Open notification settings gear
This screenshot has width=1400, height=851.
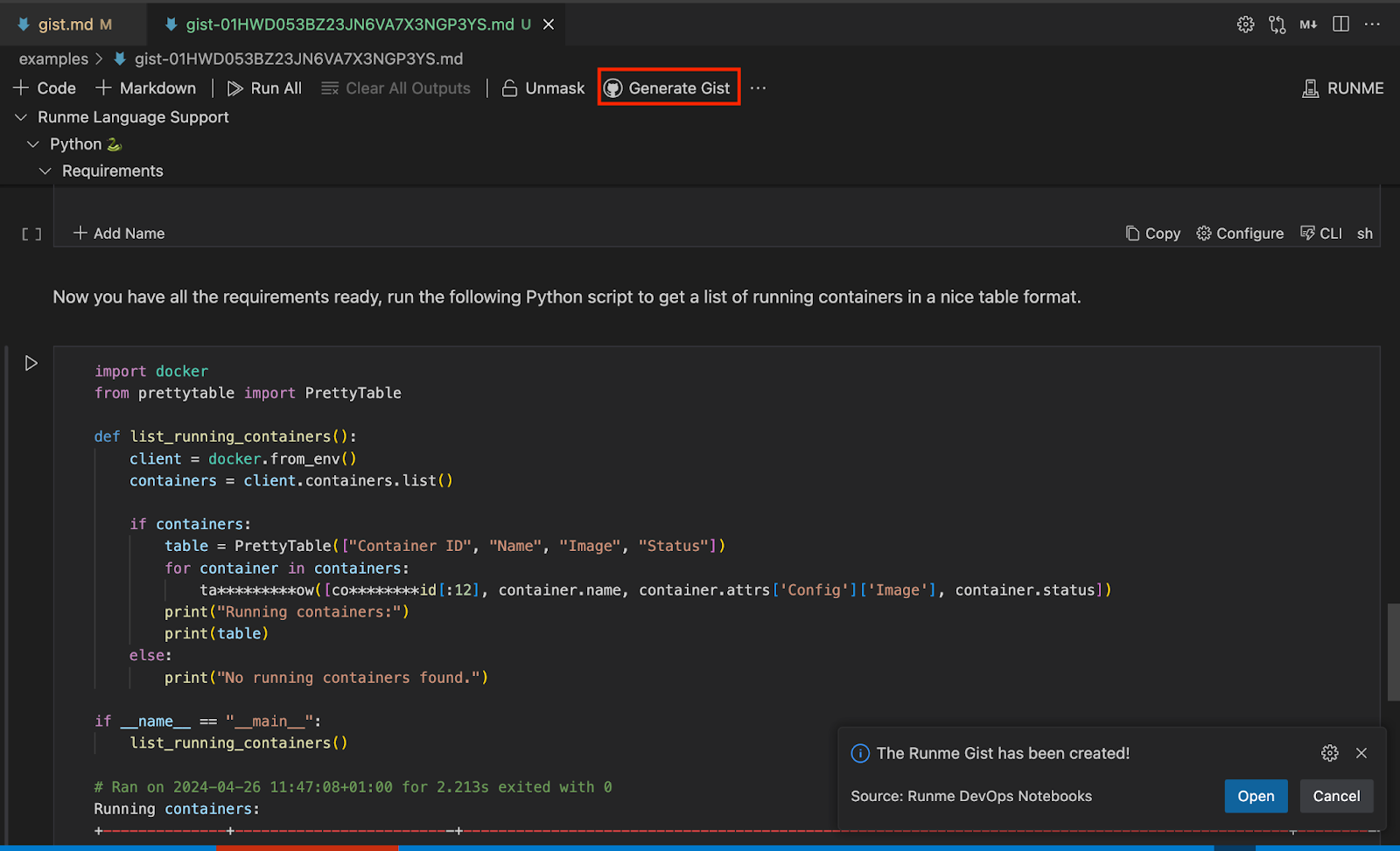click(1329, 753)
